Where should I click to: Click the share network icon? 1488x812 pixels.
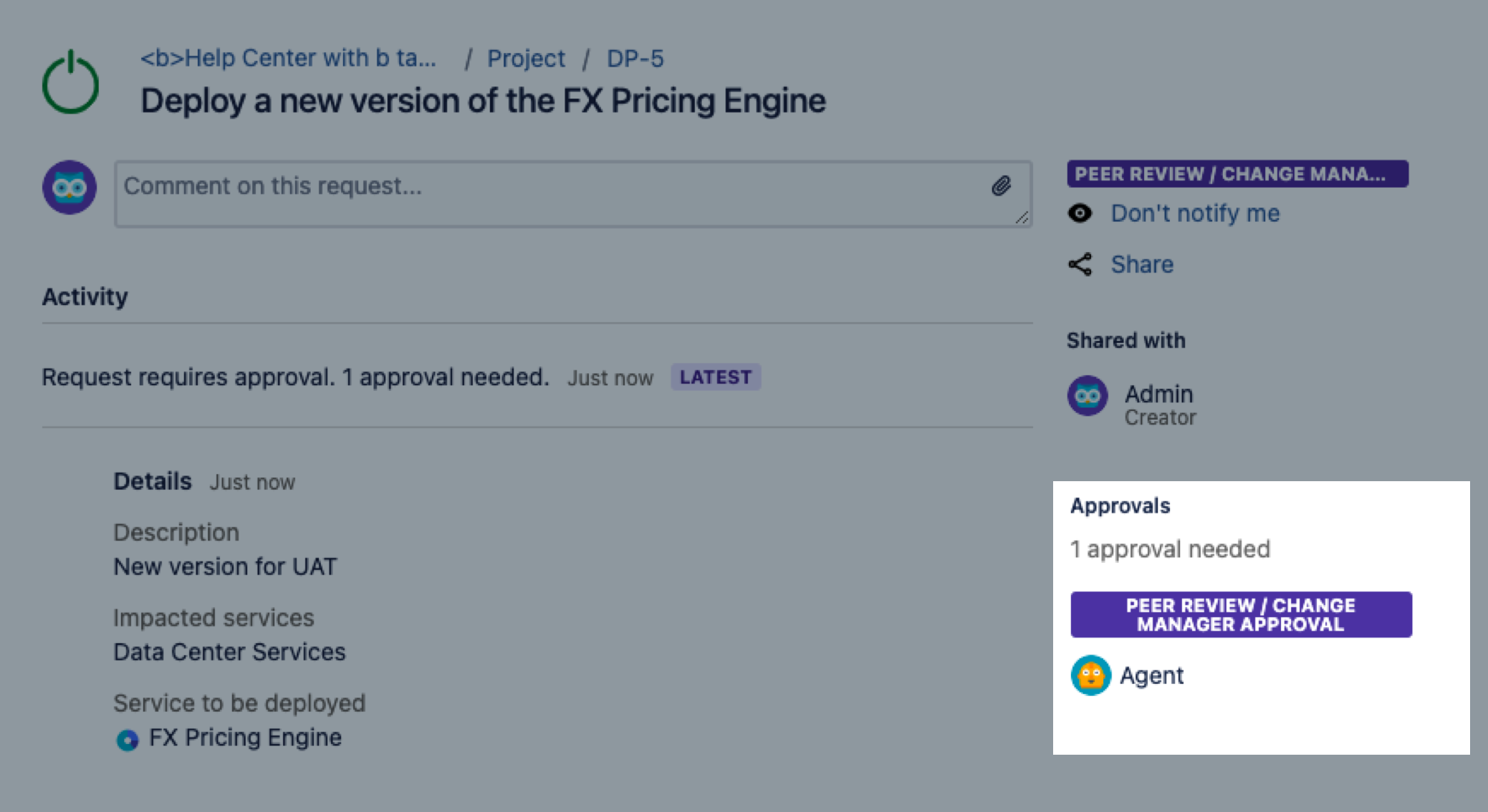[x=1080, y=264]
